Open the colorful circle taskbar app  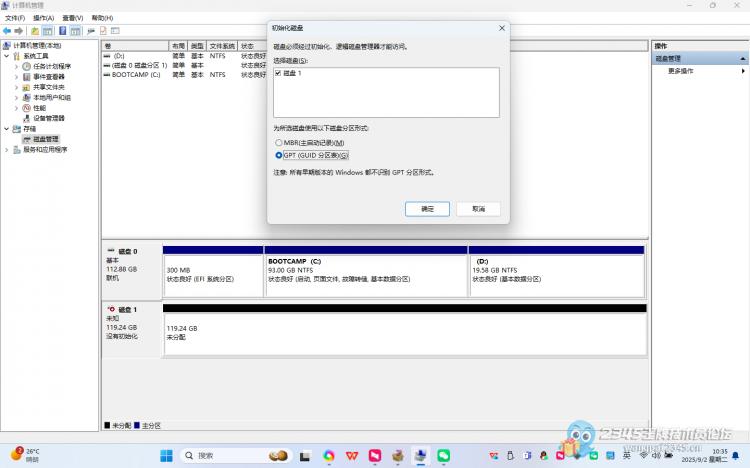329,456
